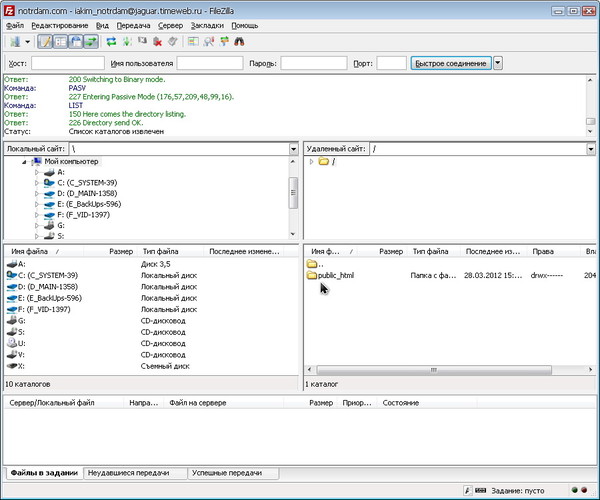Toggle directory comparison icon
The image size is (600, 500).
pyautogui.click(x=209, y=42)
